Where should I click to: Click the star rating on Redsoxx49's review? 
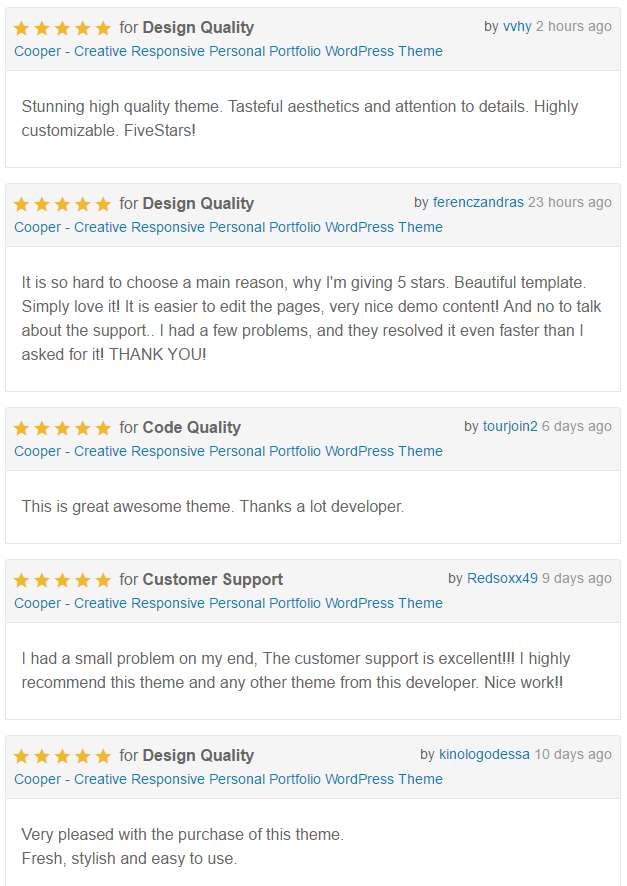(62, 580)
